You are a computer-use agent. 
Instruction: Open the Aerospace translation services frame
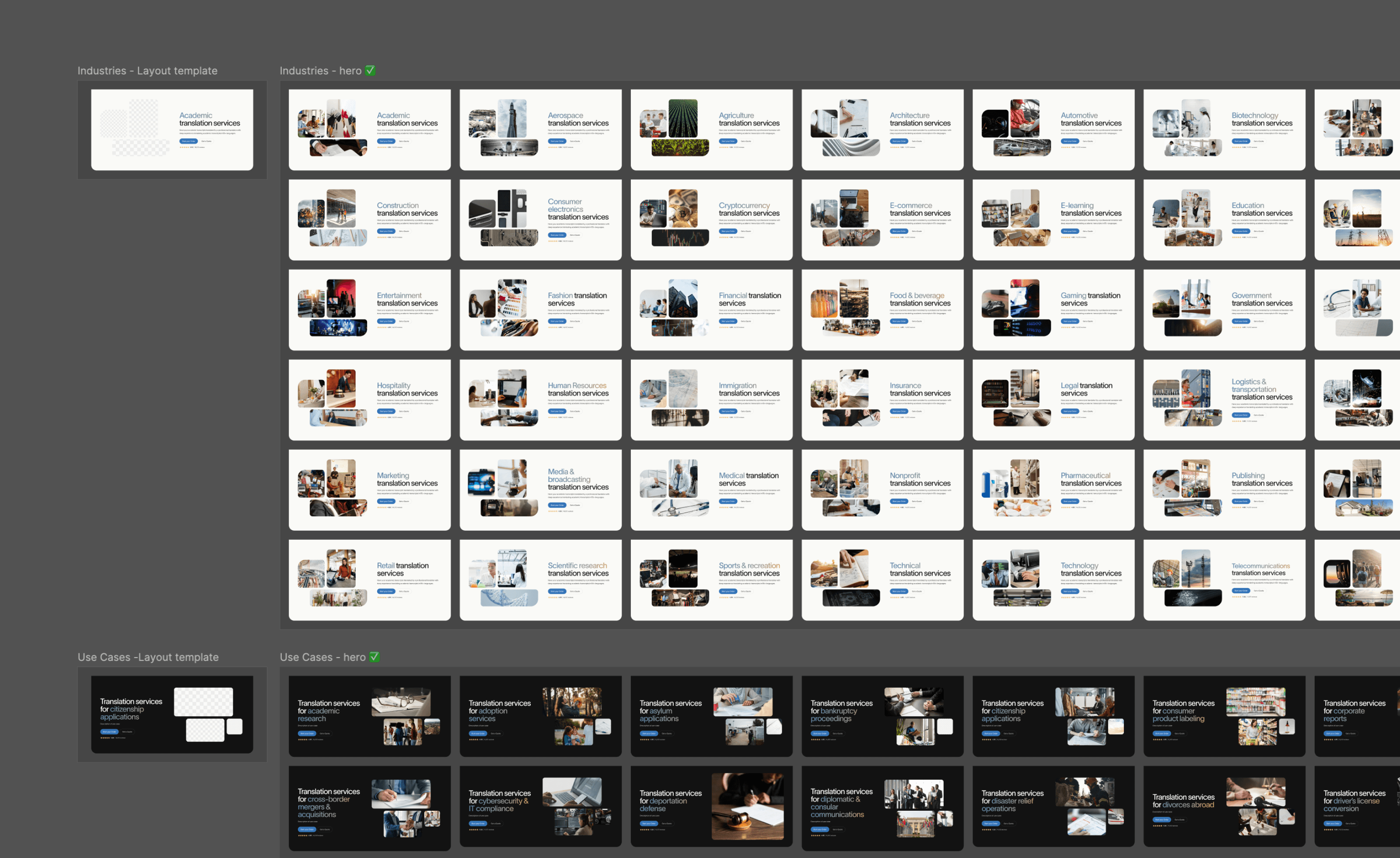tap(540, 130)
